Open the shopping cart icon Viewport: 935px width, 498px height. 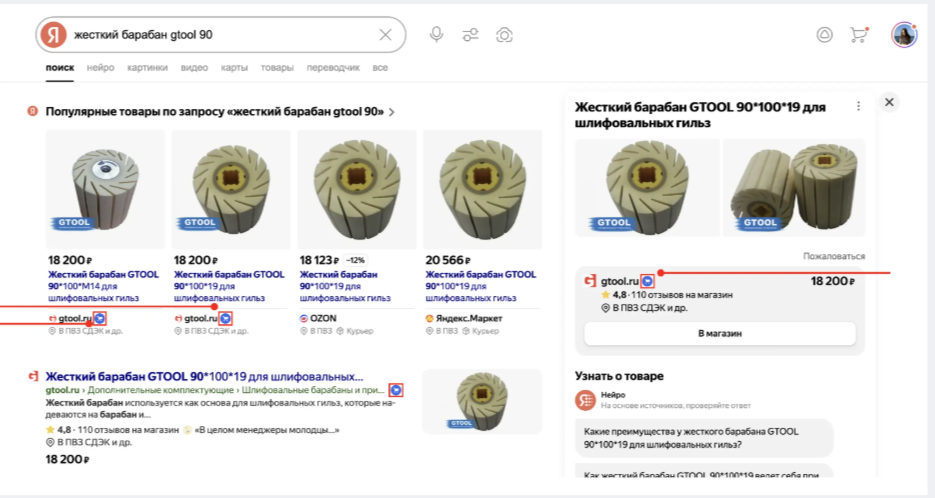coord(858,34)
